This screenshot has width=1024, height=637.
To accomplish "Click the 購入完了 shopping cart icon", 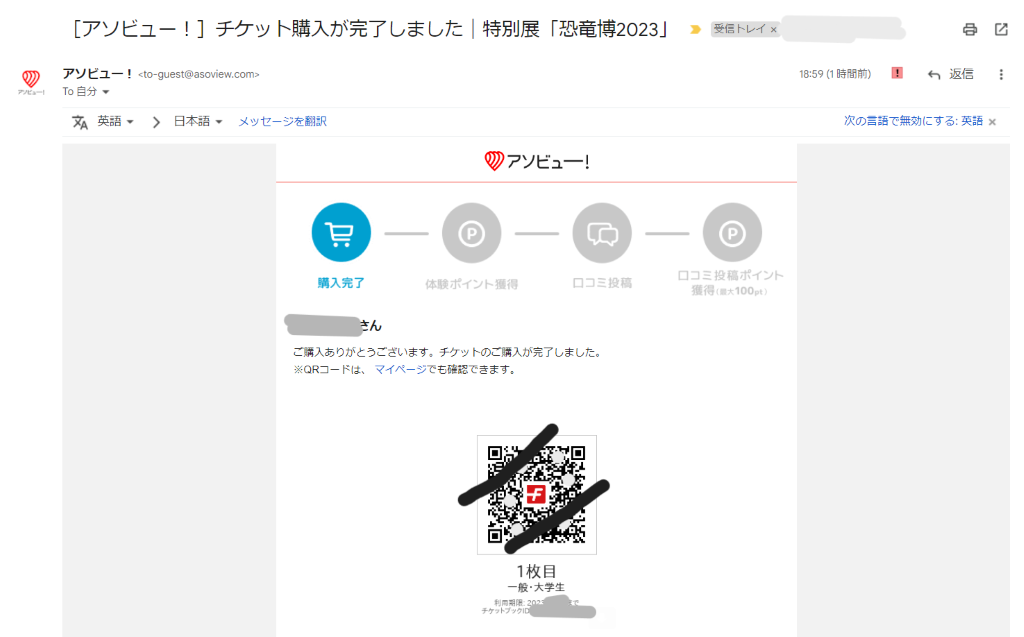I will pyautogui.click(x=341, y=233).
